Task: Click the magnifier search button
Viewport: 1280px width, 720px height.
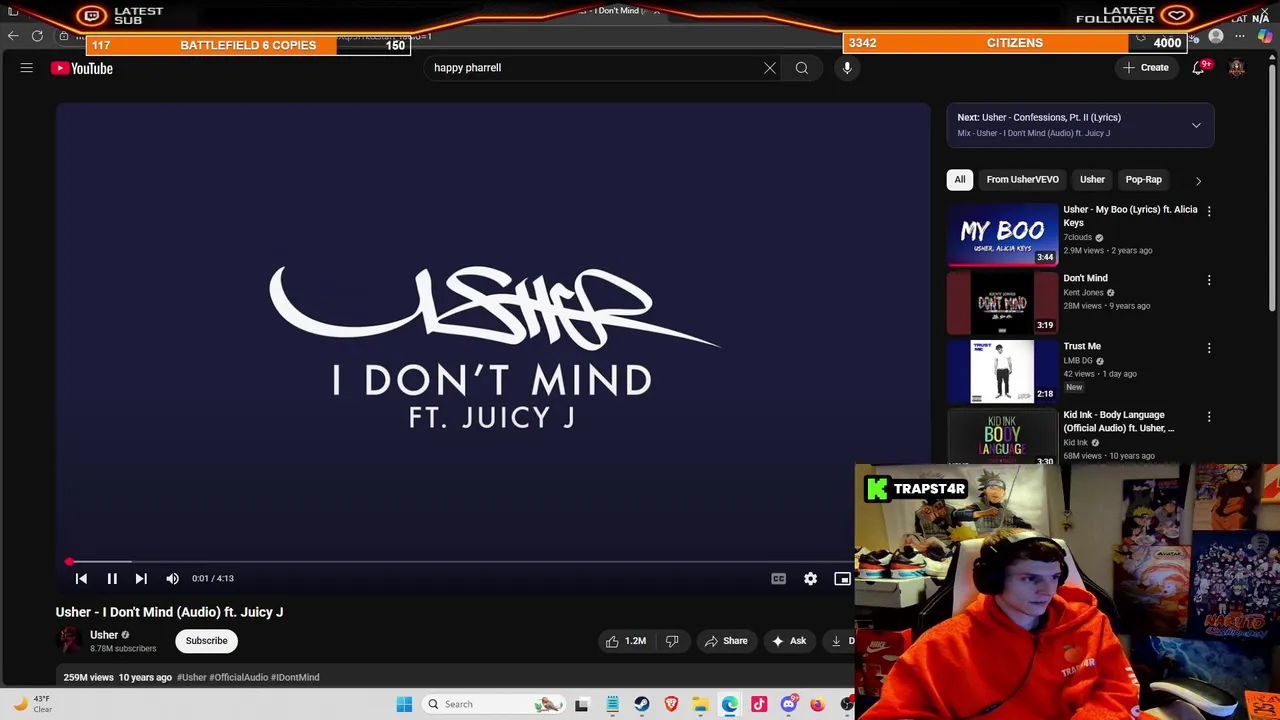Action: (802, 68)
